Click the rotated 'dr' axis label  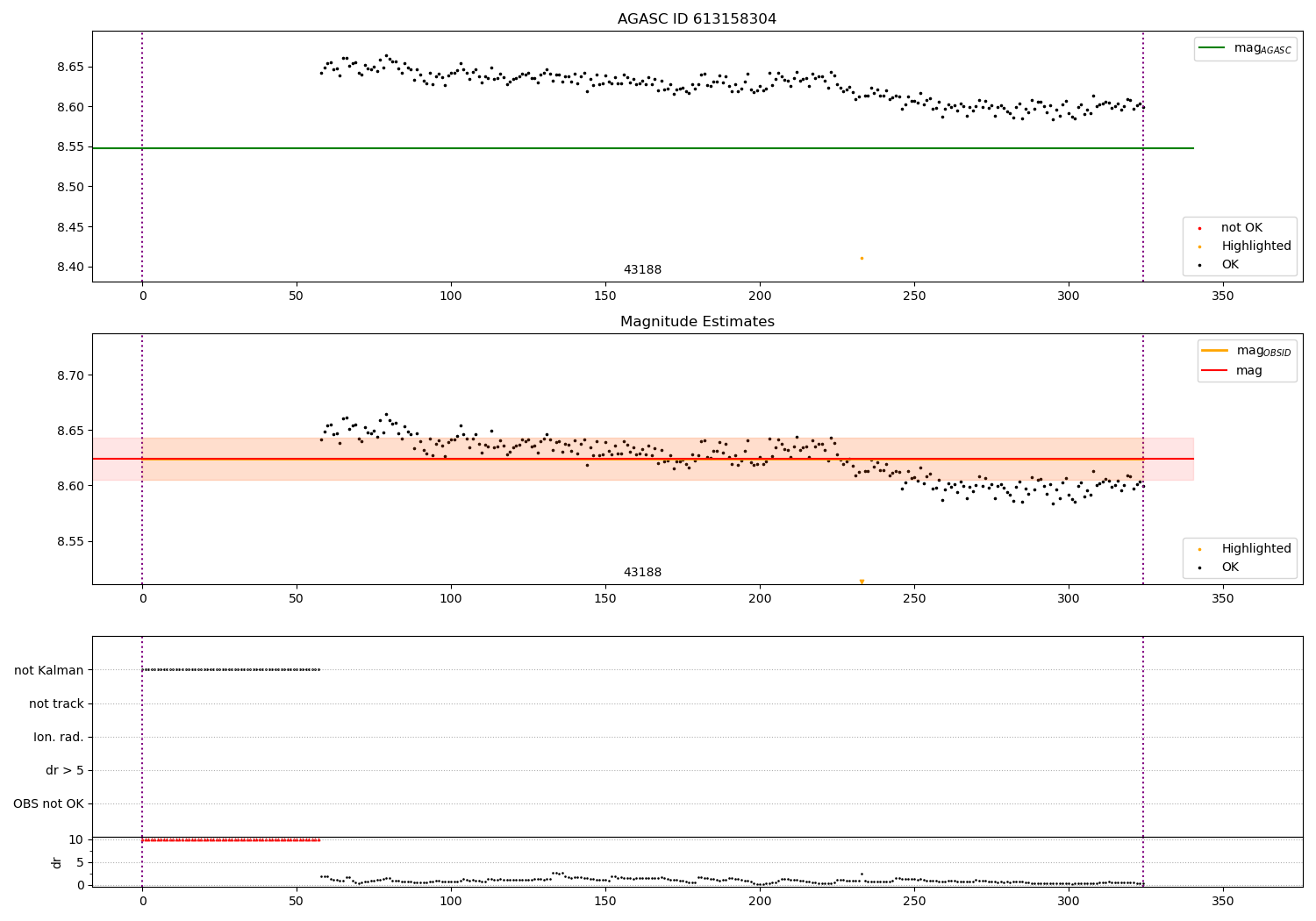tap(57, 862)
